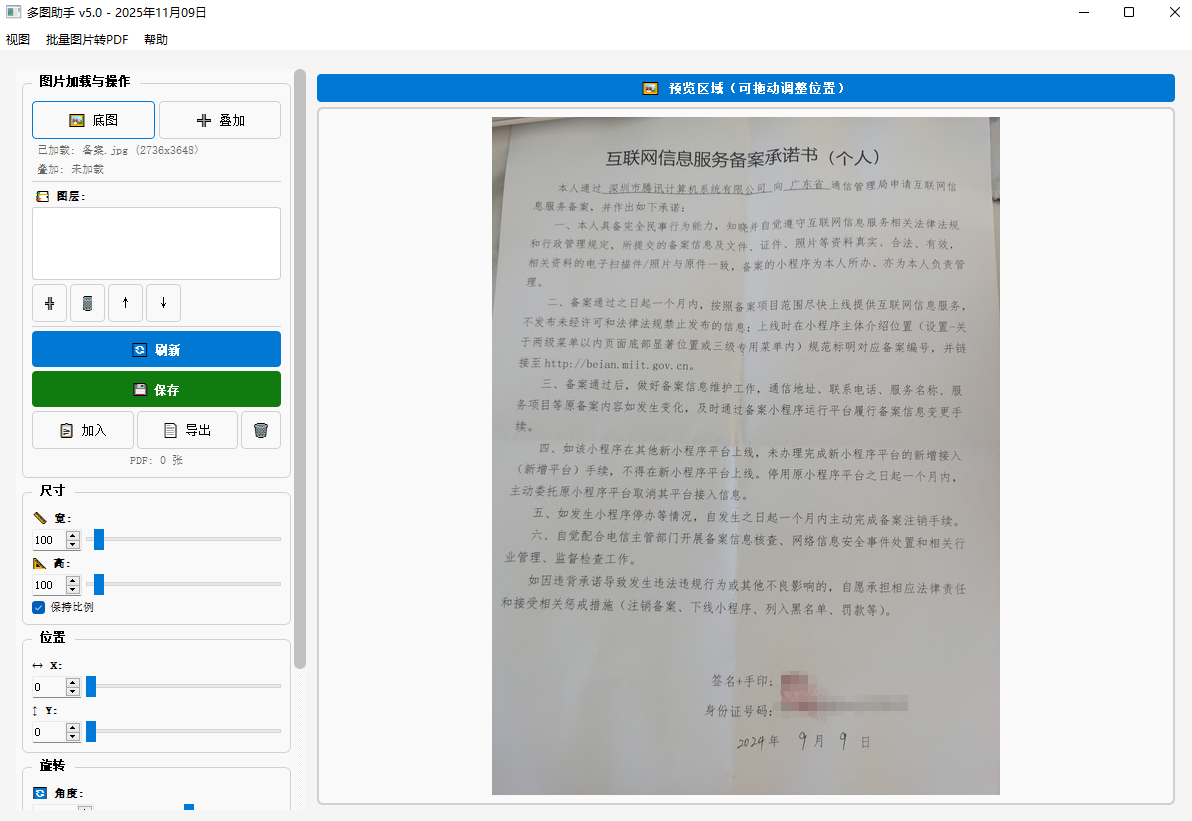Open the 批量图片转PDF menu
Image resolution: width=1192 pixels, height=821 pixels.
[x=86, y=39]
